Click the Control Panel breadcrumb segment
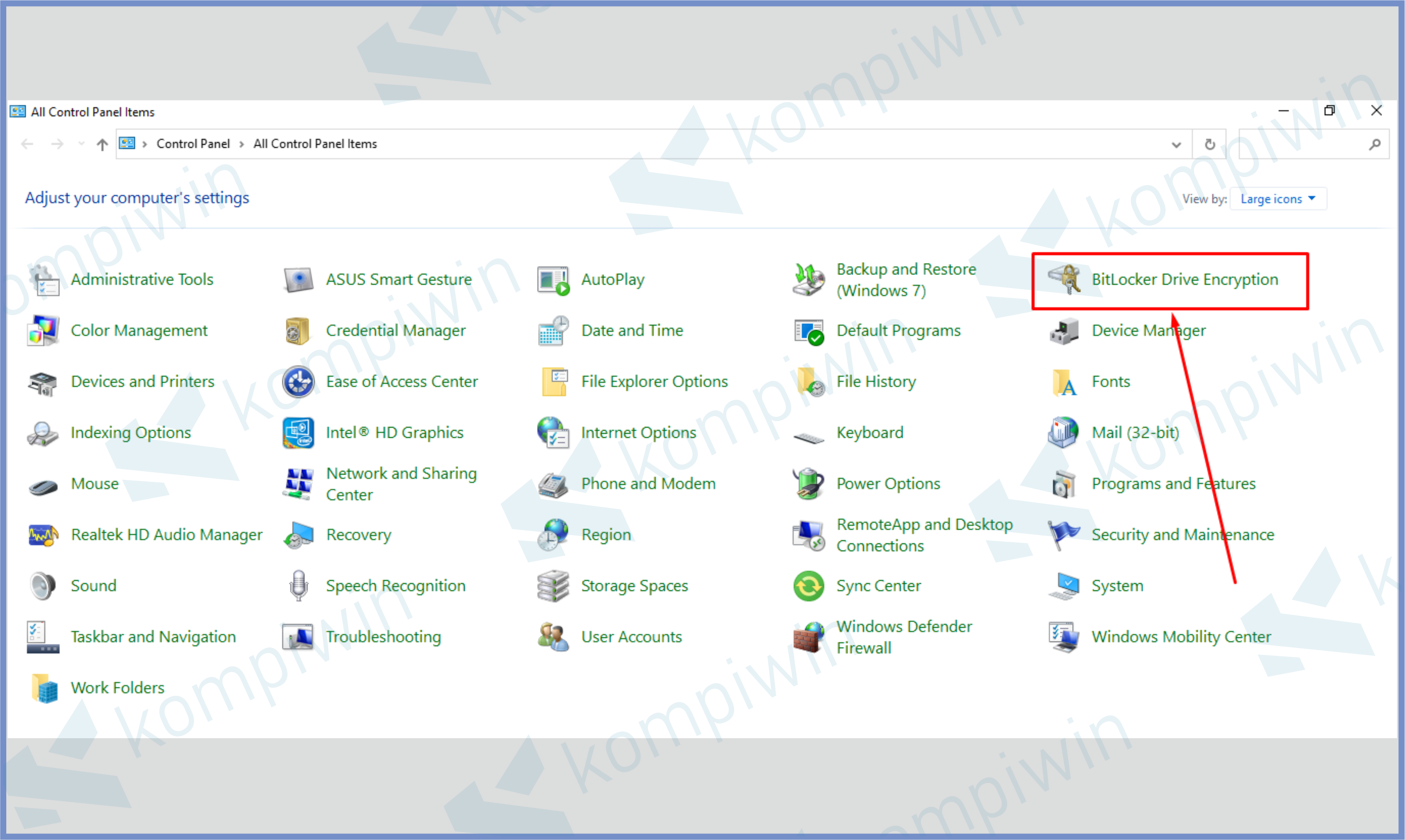The width and height of the screenshot is (1405, 840). [193, 144]
